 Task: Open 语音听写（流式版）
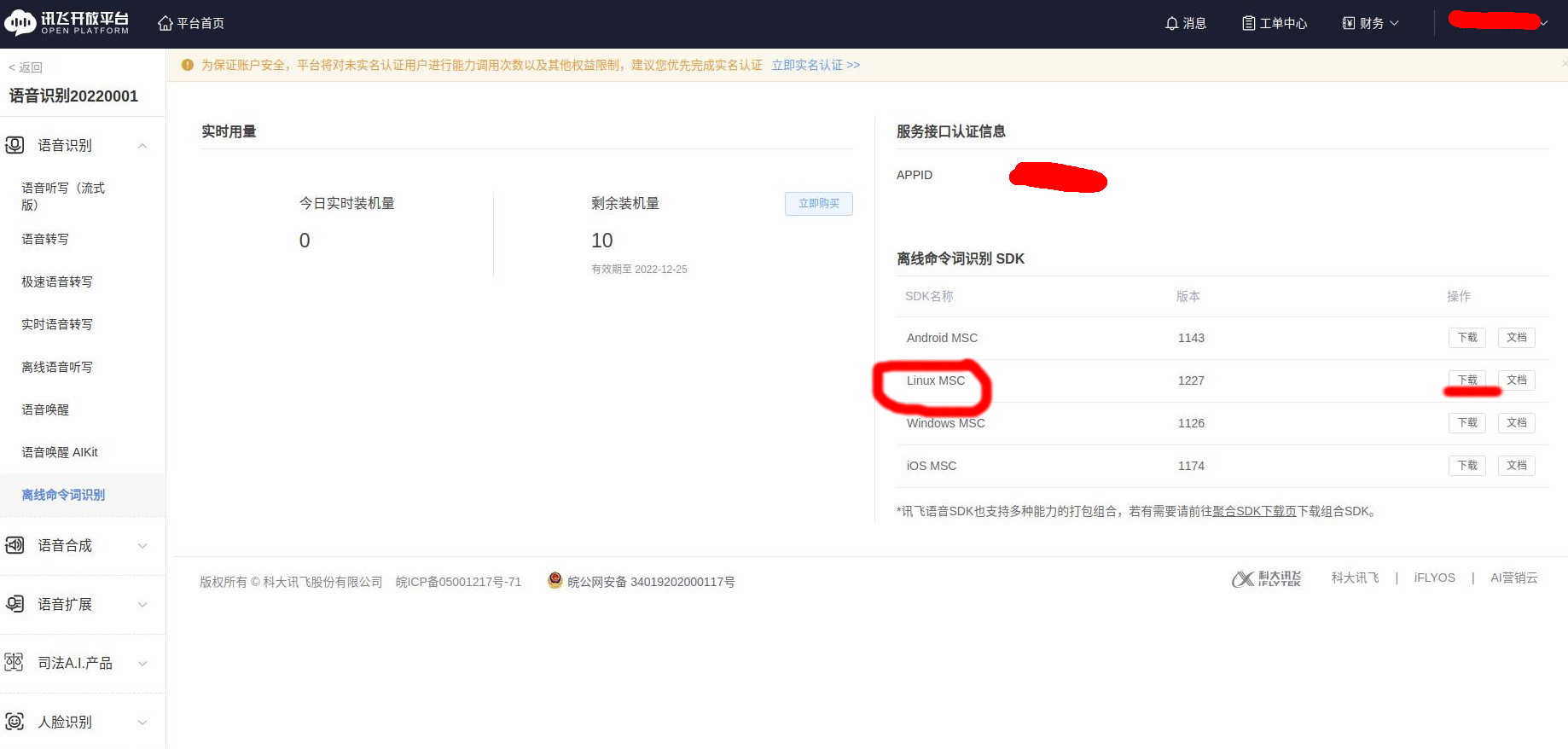coord(63,196)
